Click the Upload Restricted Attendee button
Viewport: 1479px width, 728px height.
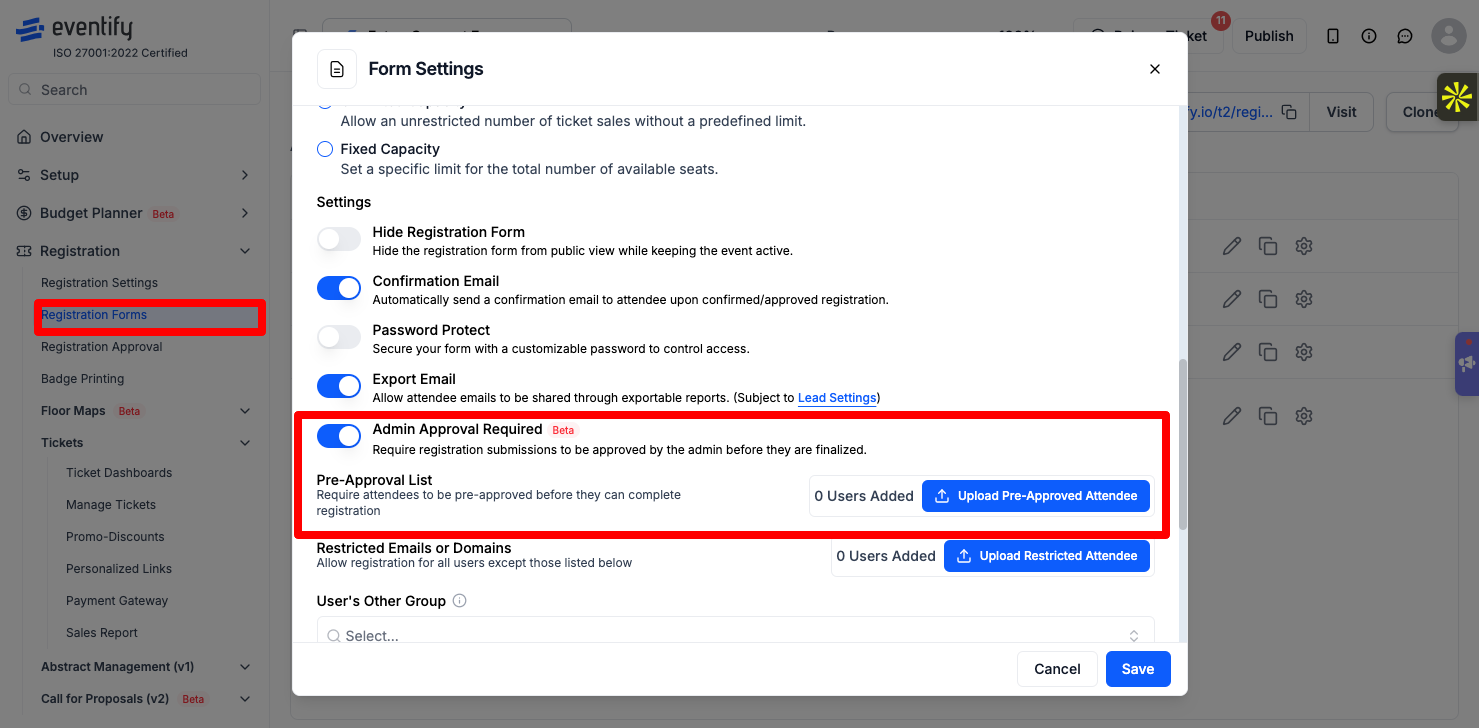tap(1047, 556)
